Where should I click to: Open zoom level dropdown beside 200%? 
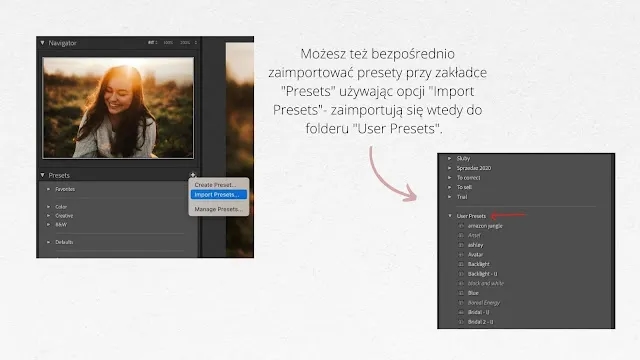[x=196, y=42]
